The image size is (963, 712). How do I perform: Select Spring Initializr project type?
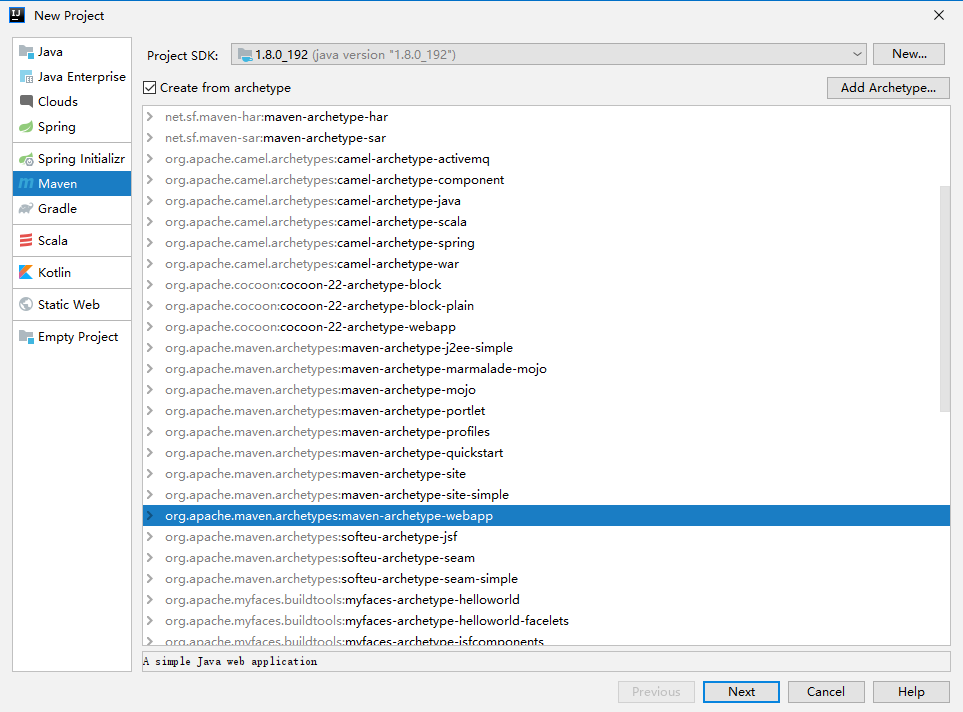[x=72, y=159]
